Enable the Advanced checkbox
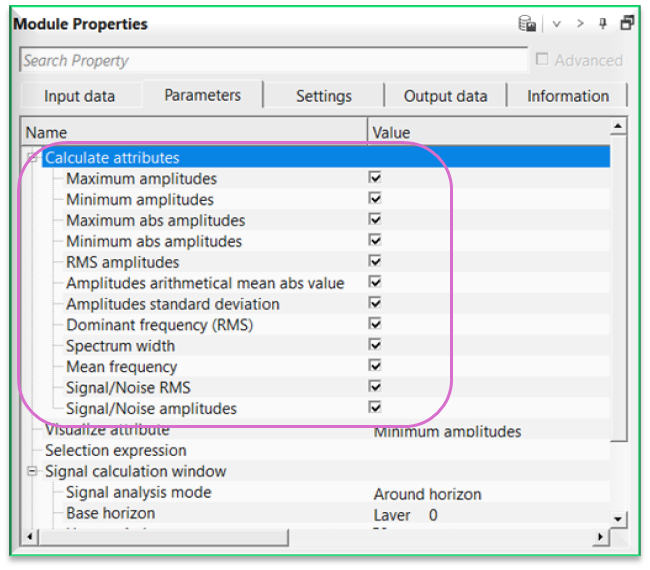 [541, 59]
